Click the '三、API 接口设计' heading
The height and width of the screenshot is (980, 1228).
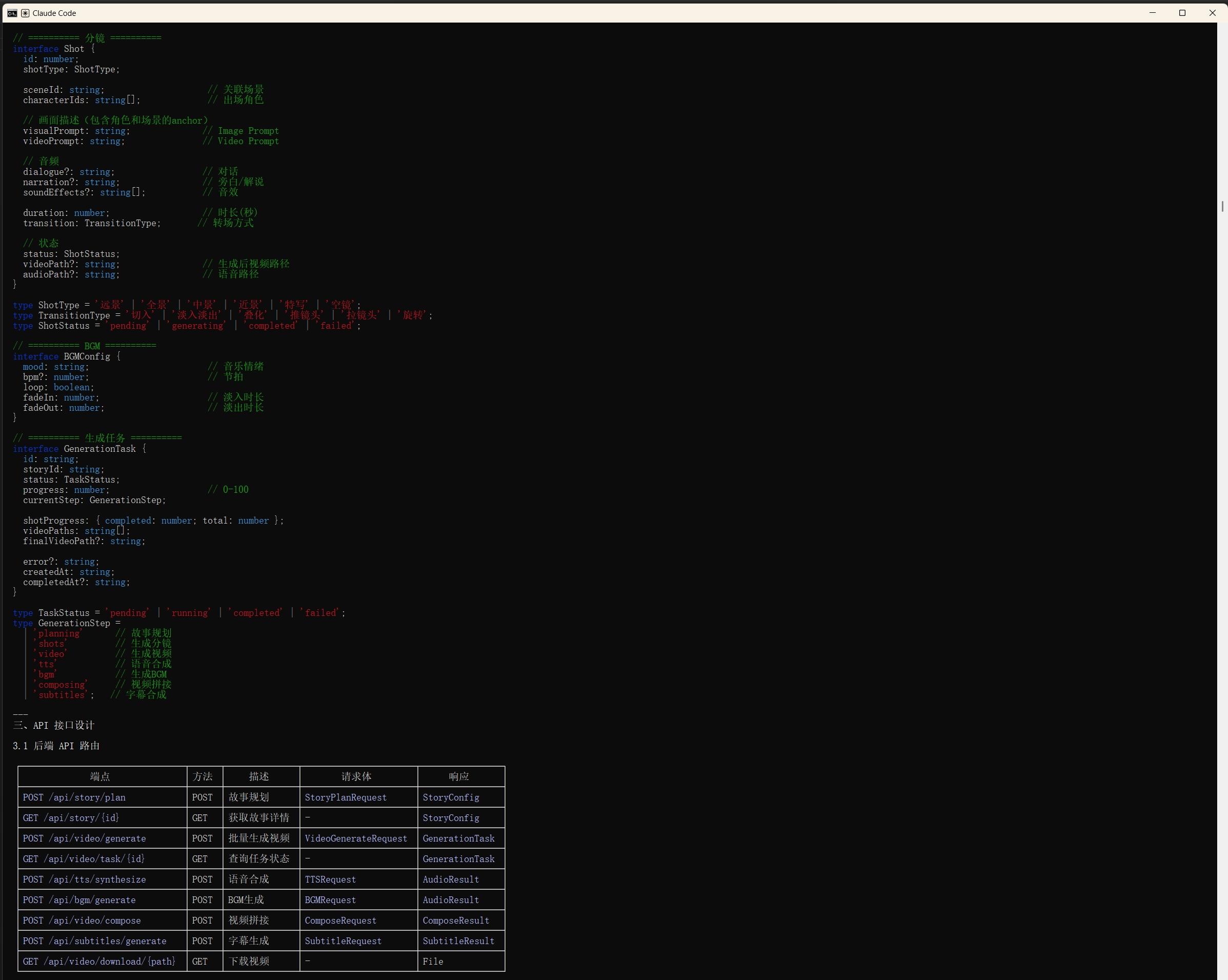click(x=53, y=725)
